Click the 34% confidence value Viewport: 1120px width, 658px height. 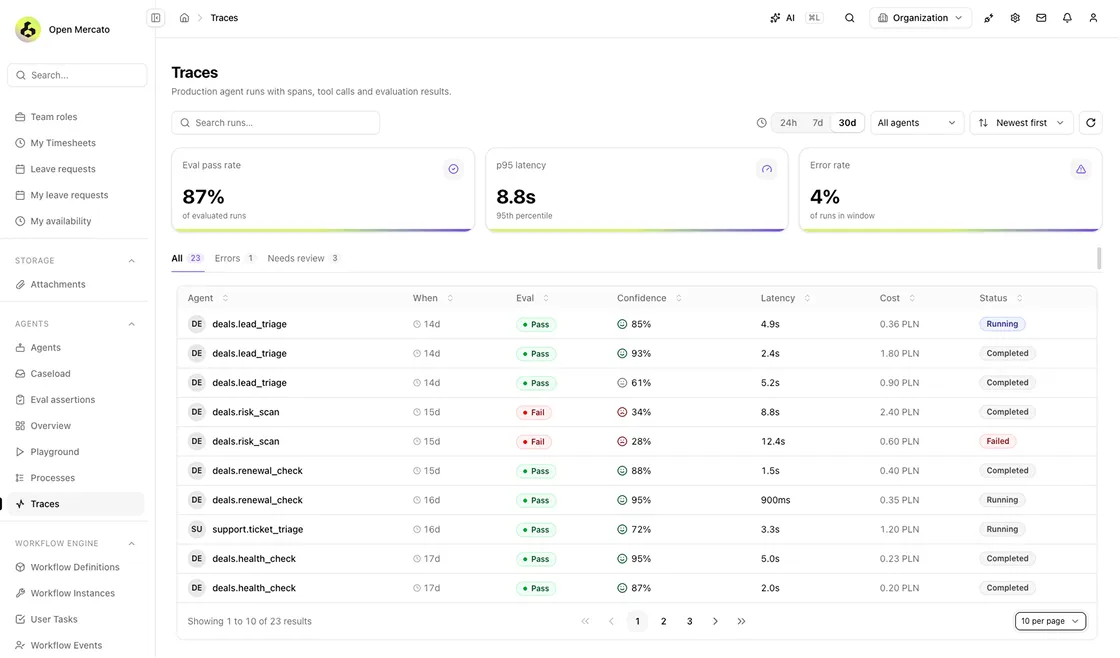(x=641, y=412)
